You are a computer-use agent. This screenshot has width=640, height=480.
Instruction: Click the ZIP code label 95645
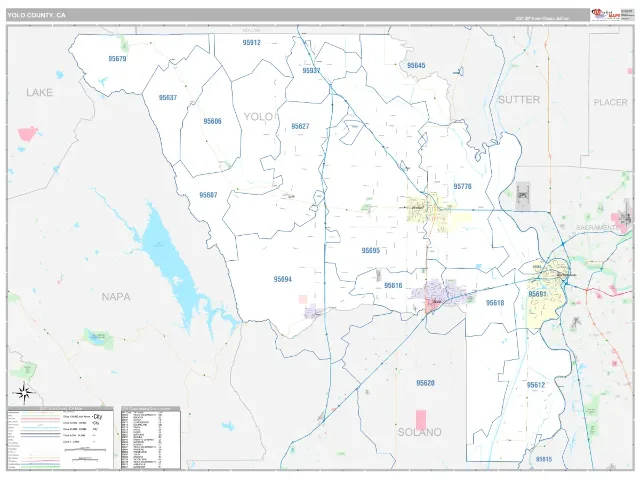coord(416,65)
